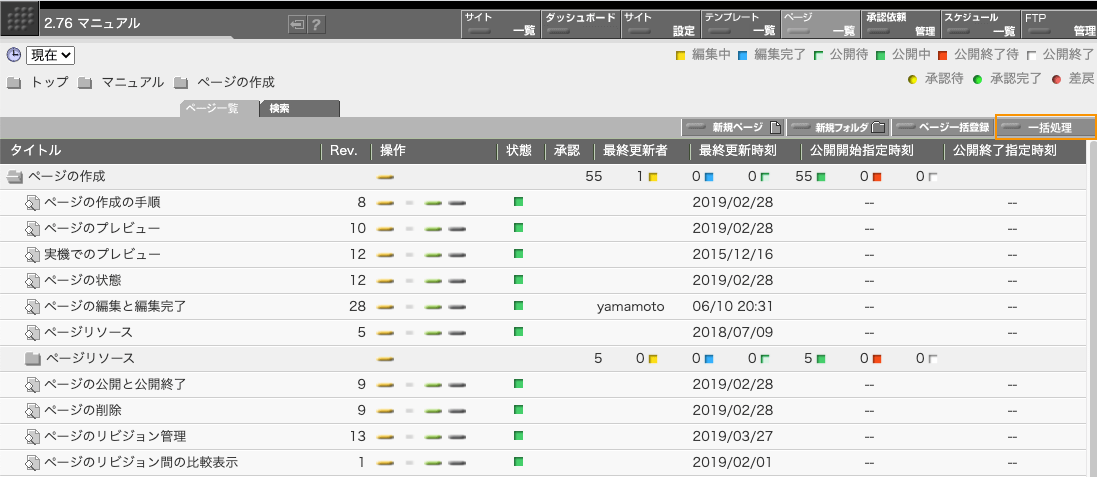Switch to the 検索 tab
The image size is (1097, 477).
click(299, 108)
